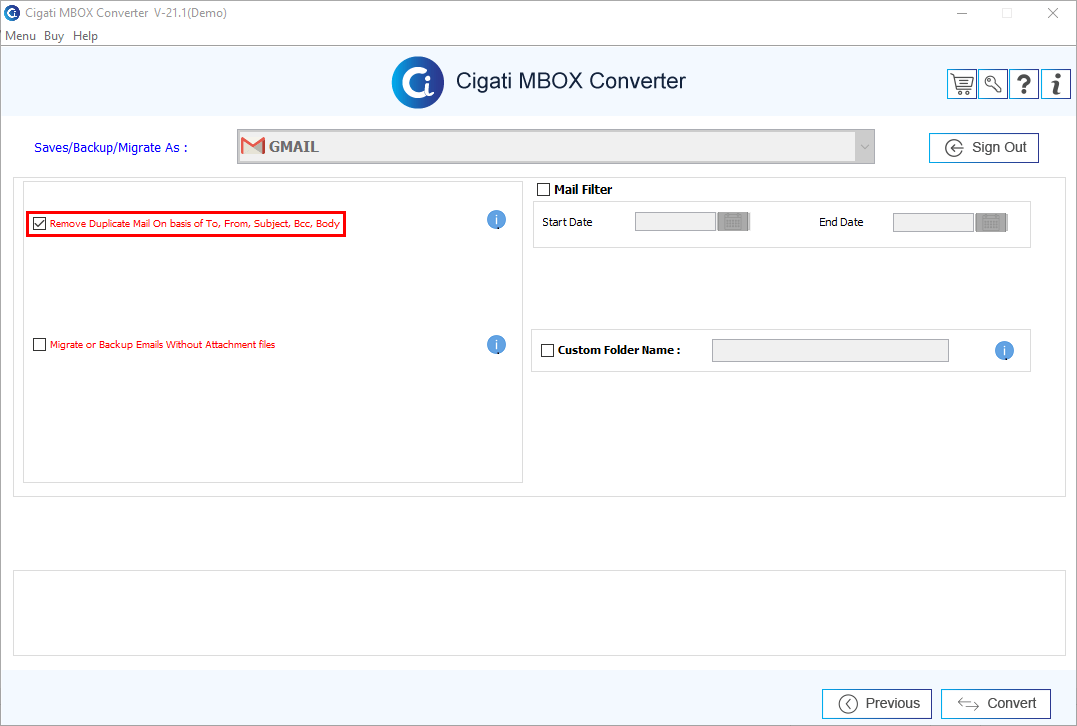Click the Custom Folder Name text field
The width and height of the screenshot is (1077, 726).
pos(830,350)
